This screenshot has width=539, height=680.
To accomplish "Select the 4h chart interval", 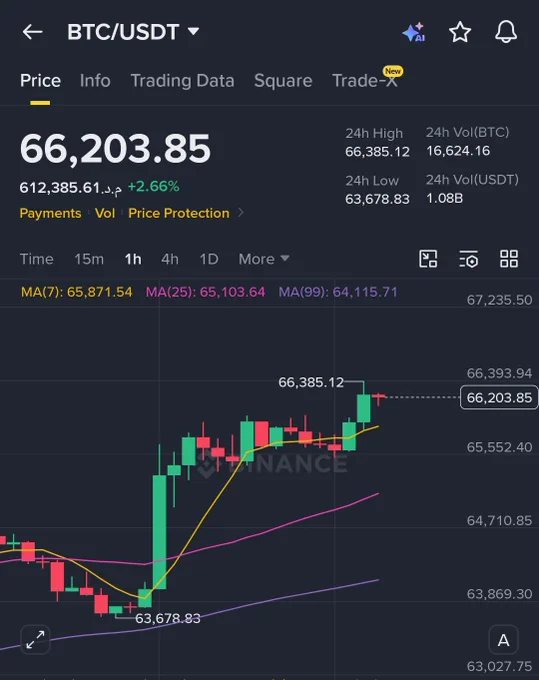I will click(x=170, y=259).
